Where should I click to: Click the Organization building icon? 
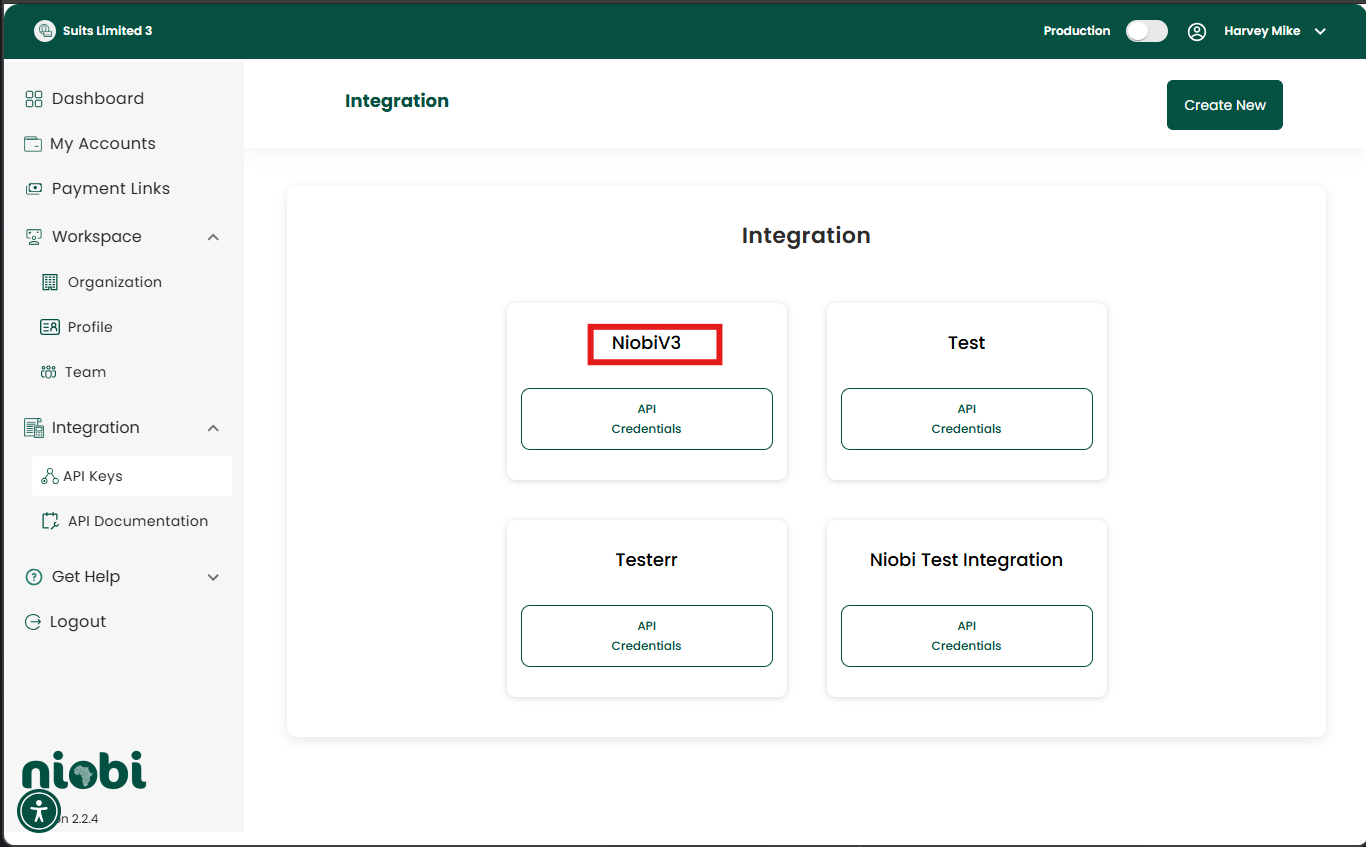point(49,281)
